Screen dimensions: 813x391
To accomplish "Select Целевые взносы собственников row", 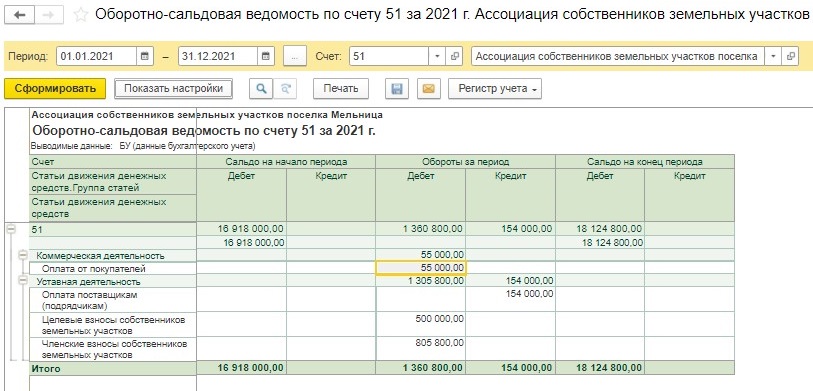I will tap(113, 325).
